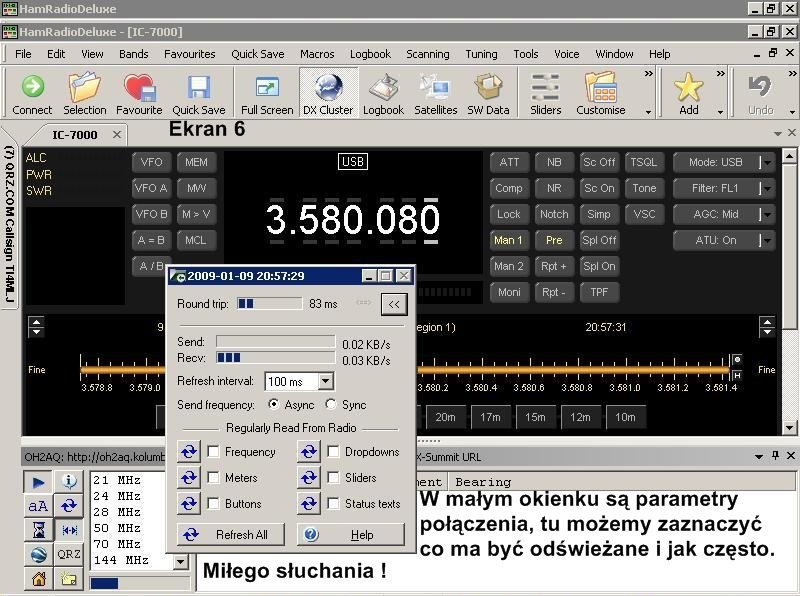Click the QRZ lookup icon
The width and height of the screenshot is (800, 596).
click(x=69, y=554)
